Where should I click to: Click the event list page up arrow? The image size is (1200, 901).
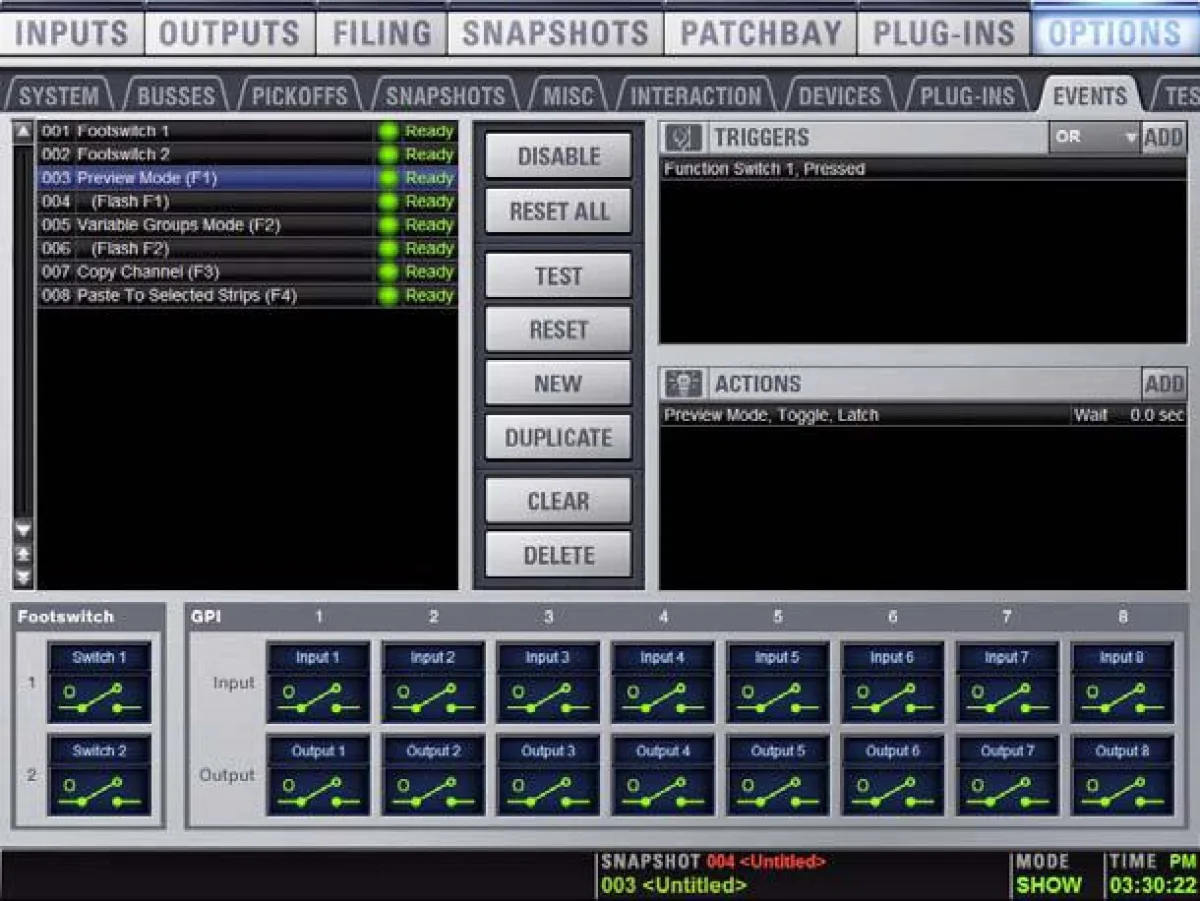(x=23, y=553)
